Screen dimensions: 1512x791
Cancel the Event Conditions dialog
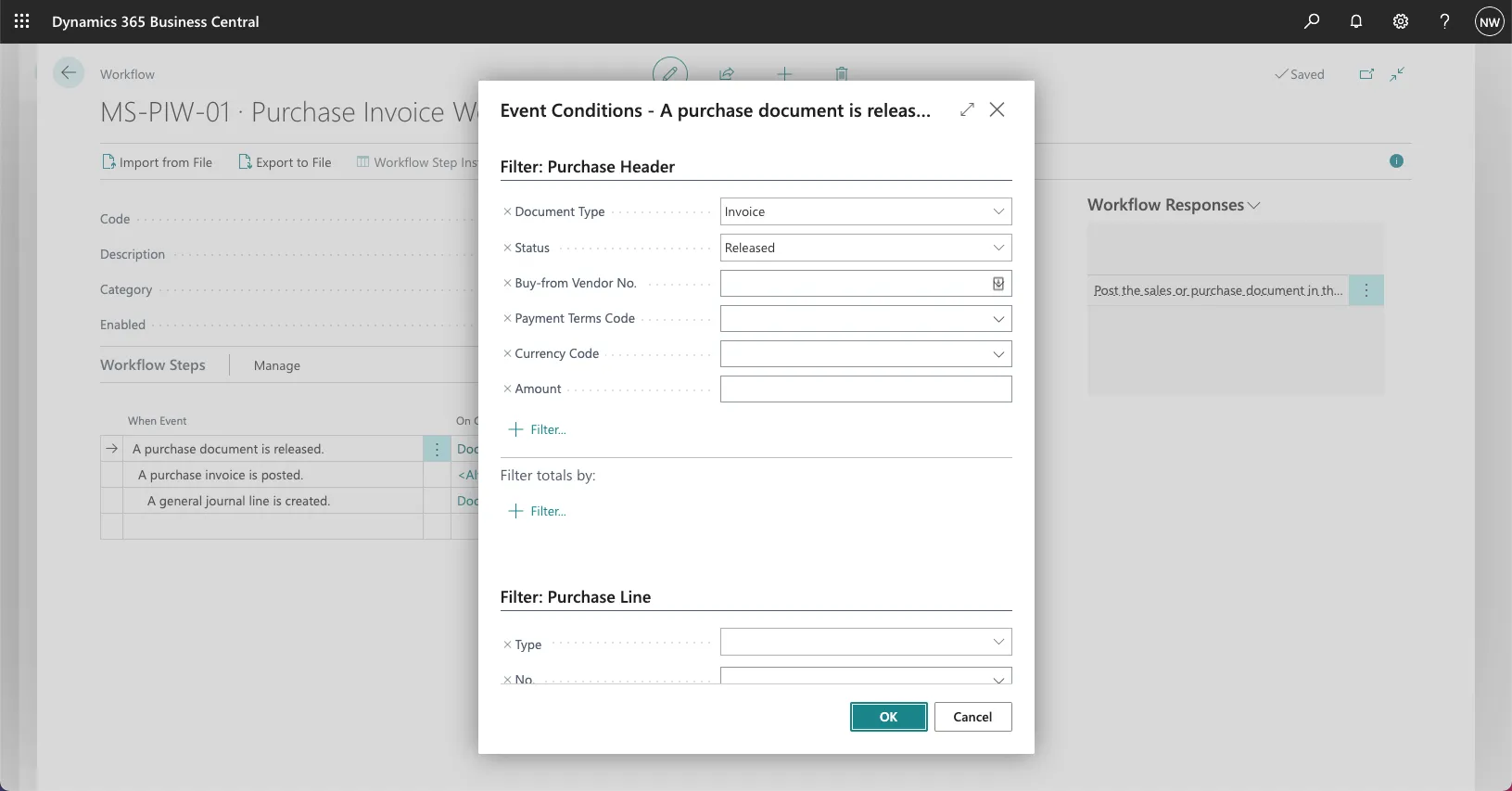(x=972, y=717)
